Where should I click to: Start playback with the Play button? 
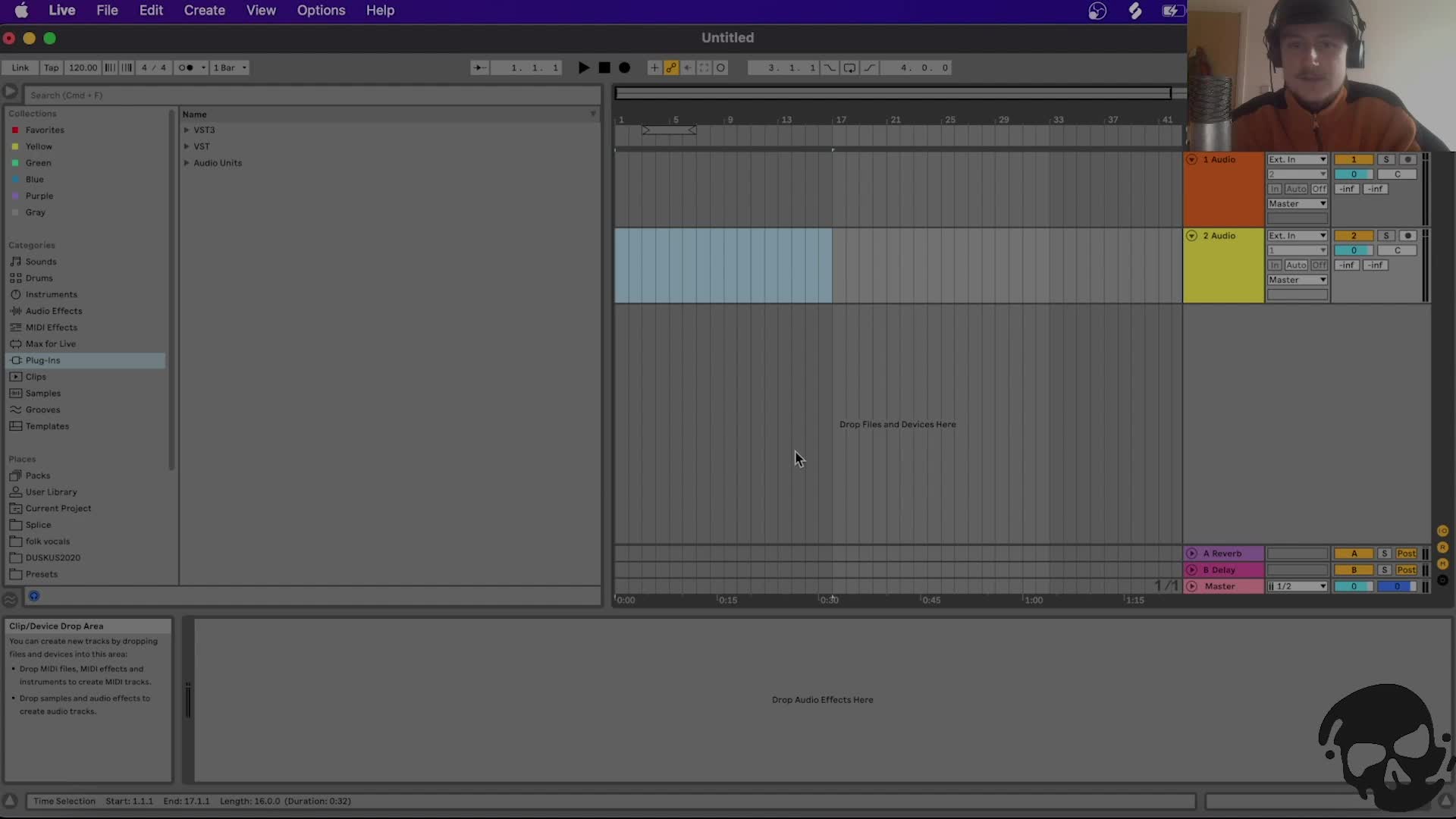point(583,67)
